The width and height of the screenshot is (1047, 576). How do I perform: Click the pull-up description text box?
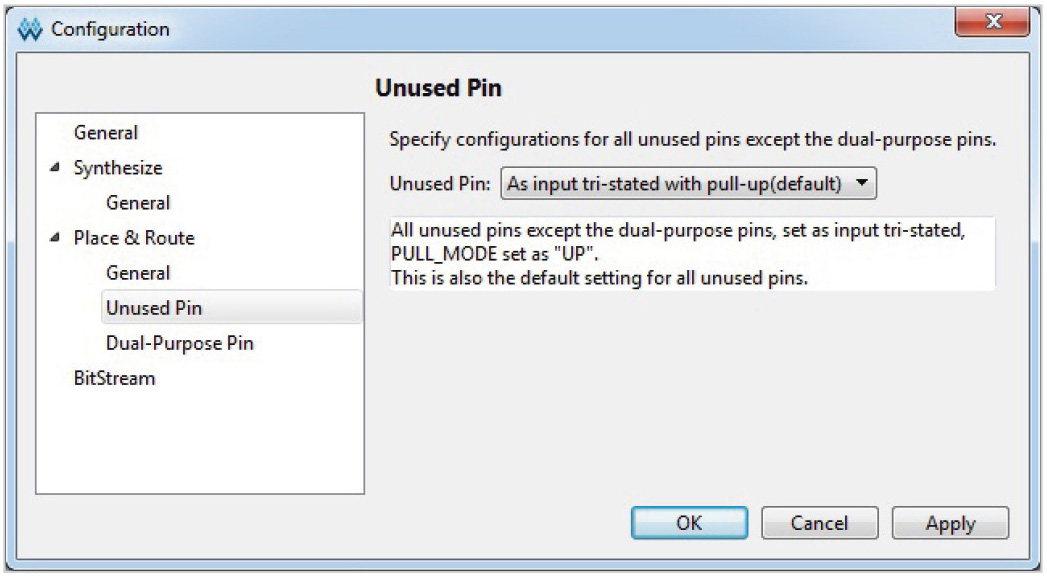[692, 254]
